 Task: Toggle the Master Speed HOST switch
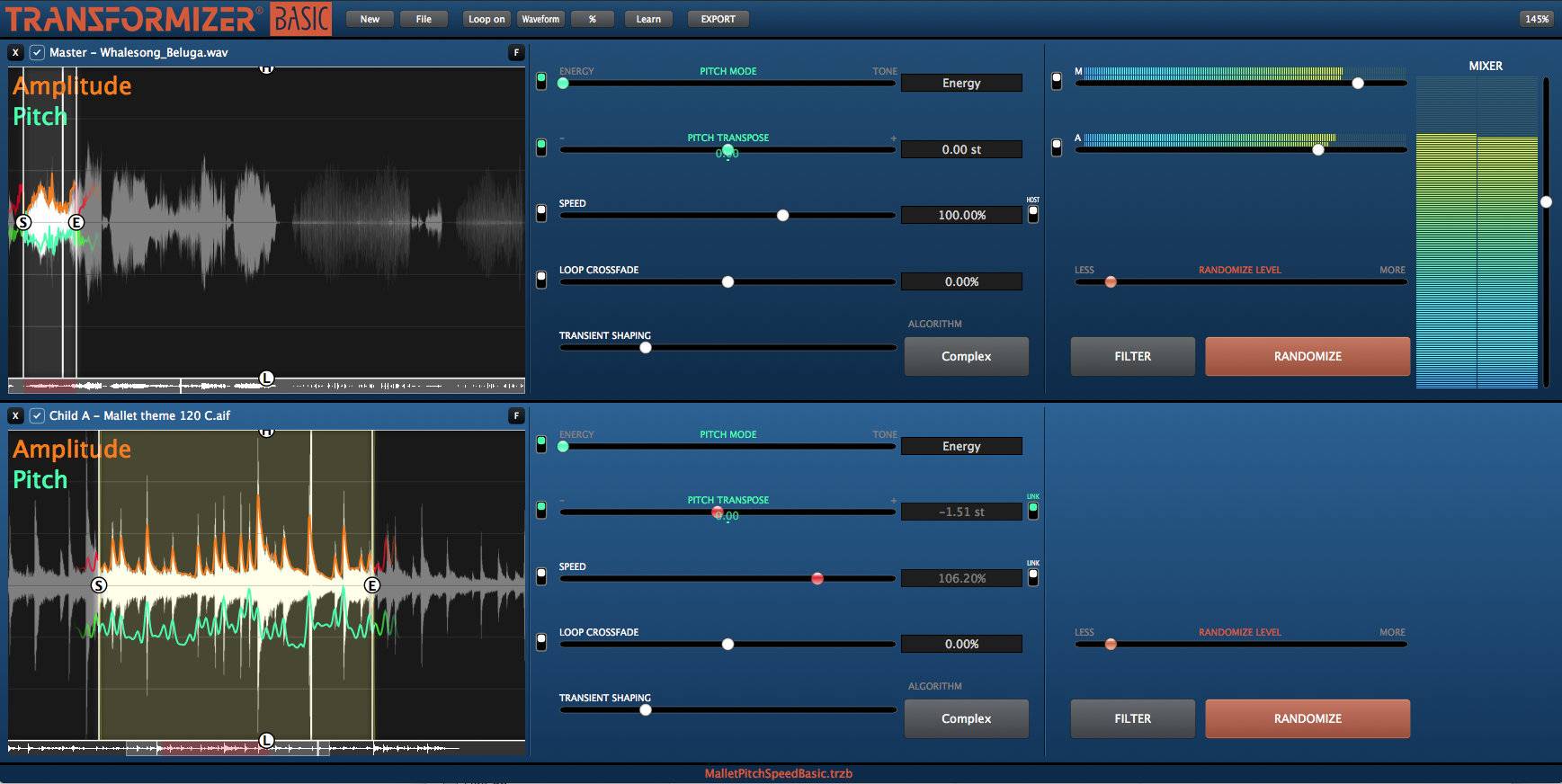[1033, 214]
